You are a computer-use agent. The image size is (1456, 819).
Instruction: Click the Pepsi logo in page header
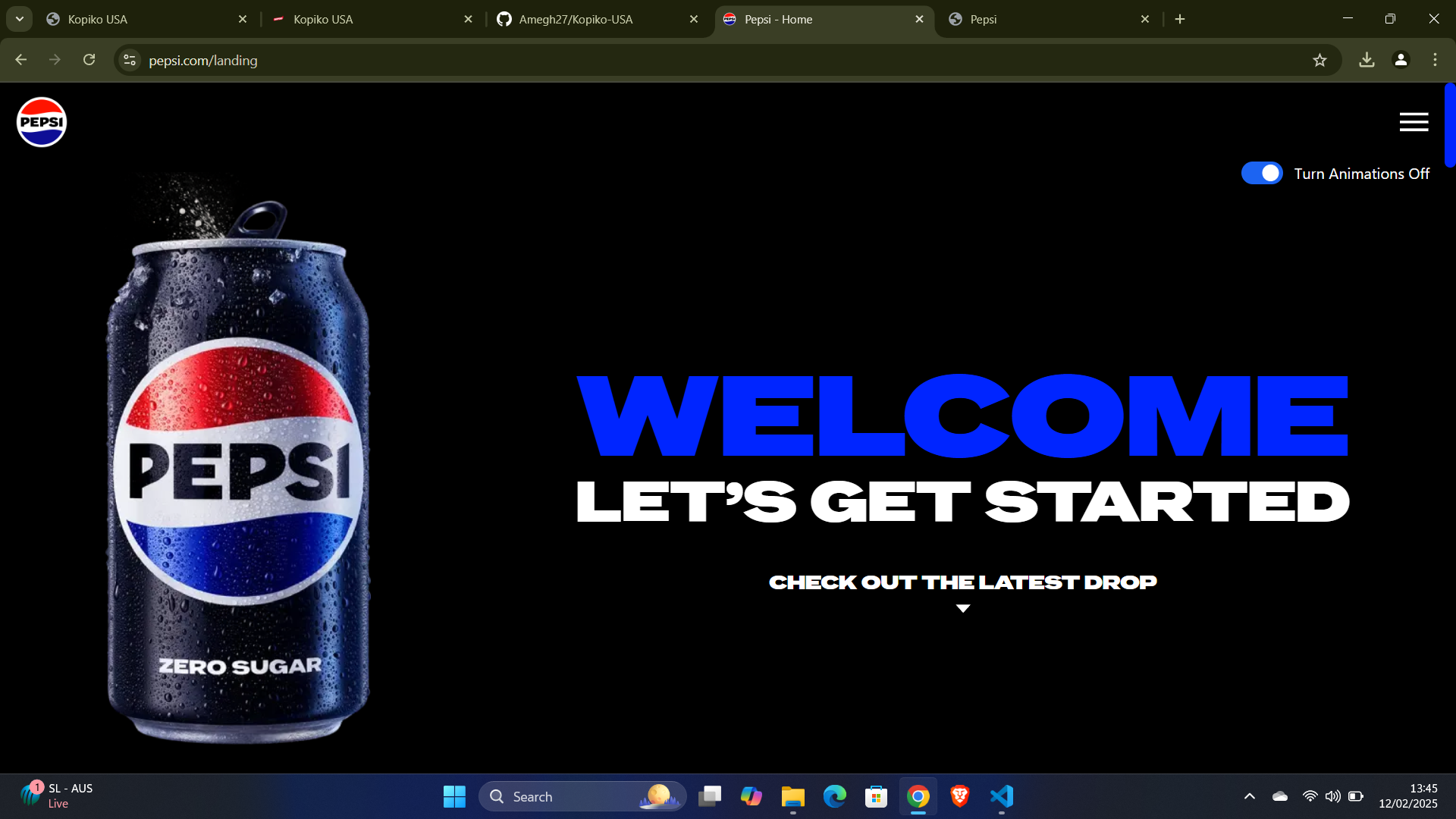click(x=42, y=122)
